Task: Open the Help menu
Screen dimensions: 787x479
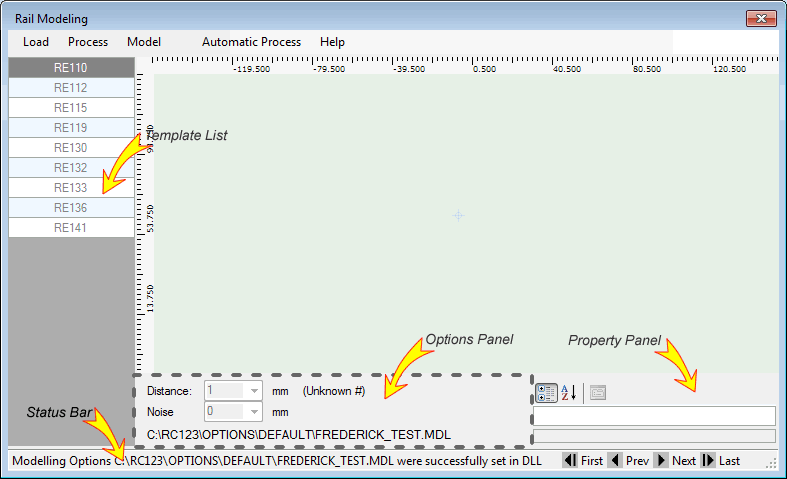Action: coord(332,42)
